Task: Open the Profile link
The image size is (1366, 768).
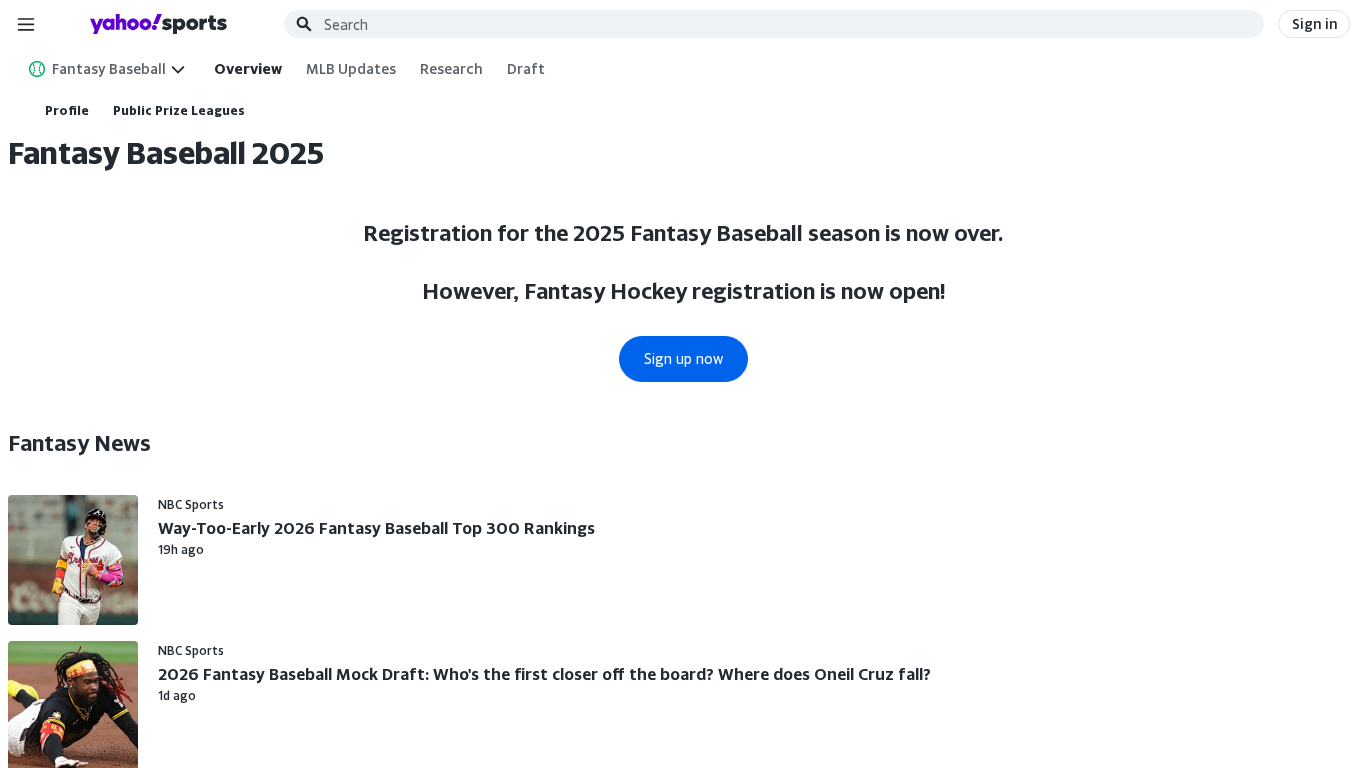Action: [67, 111]
